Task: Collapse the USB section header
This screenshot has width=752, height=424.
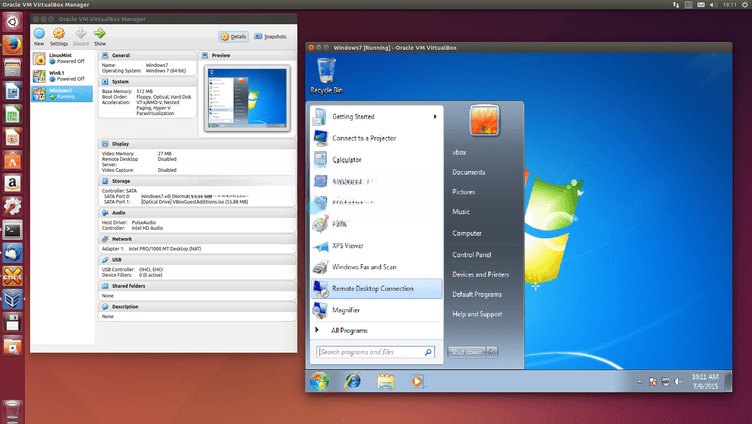Action: click(x=197, y=259)
